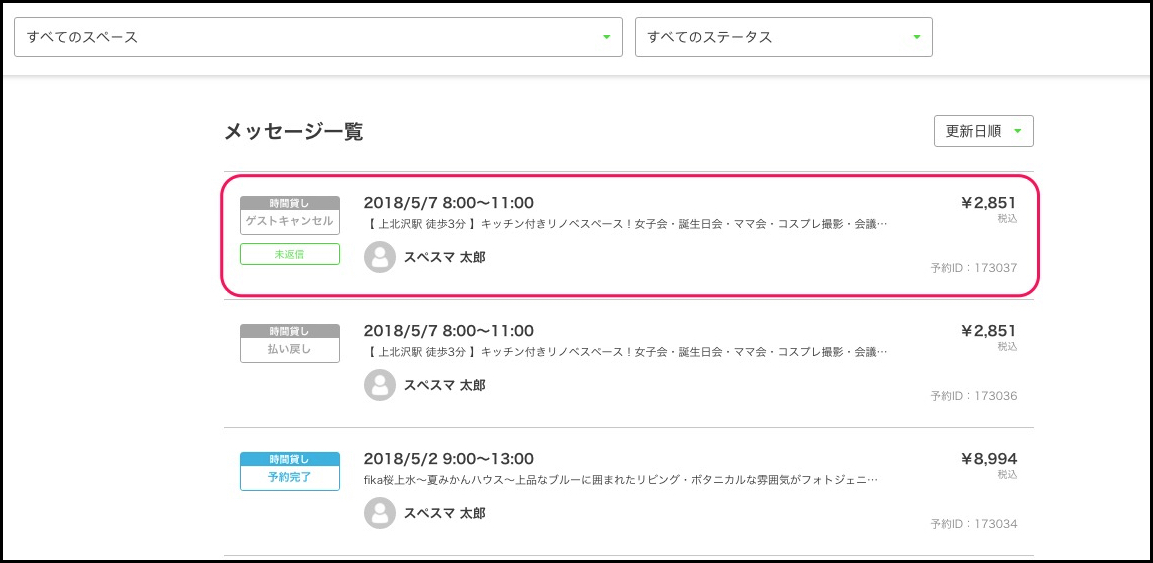Click the ¥8,994 price
The height and width of the screenshot is (563, 1153).
click(988, 459)
